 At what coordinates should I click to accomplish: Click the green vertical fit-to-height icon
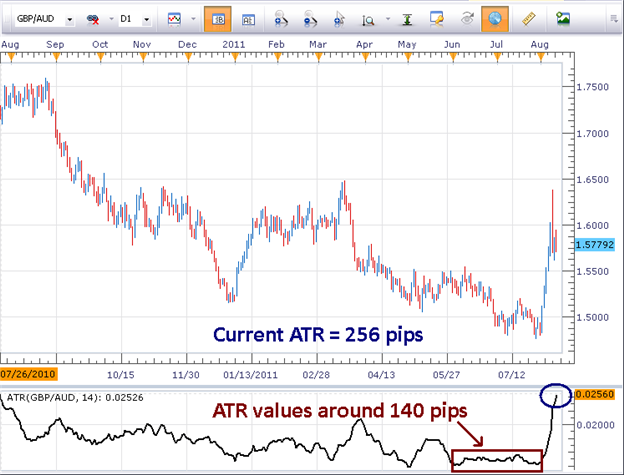click(x=407, y=19)
